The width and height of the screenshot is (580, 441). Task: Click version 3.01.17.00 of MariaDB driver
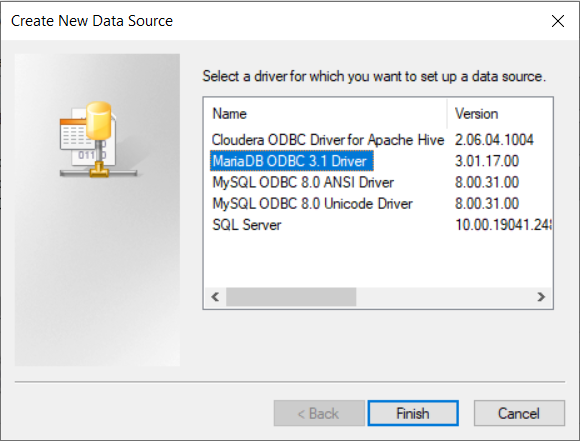coord(487,161)
